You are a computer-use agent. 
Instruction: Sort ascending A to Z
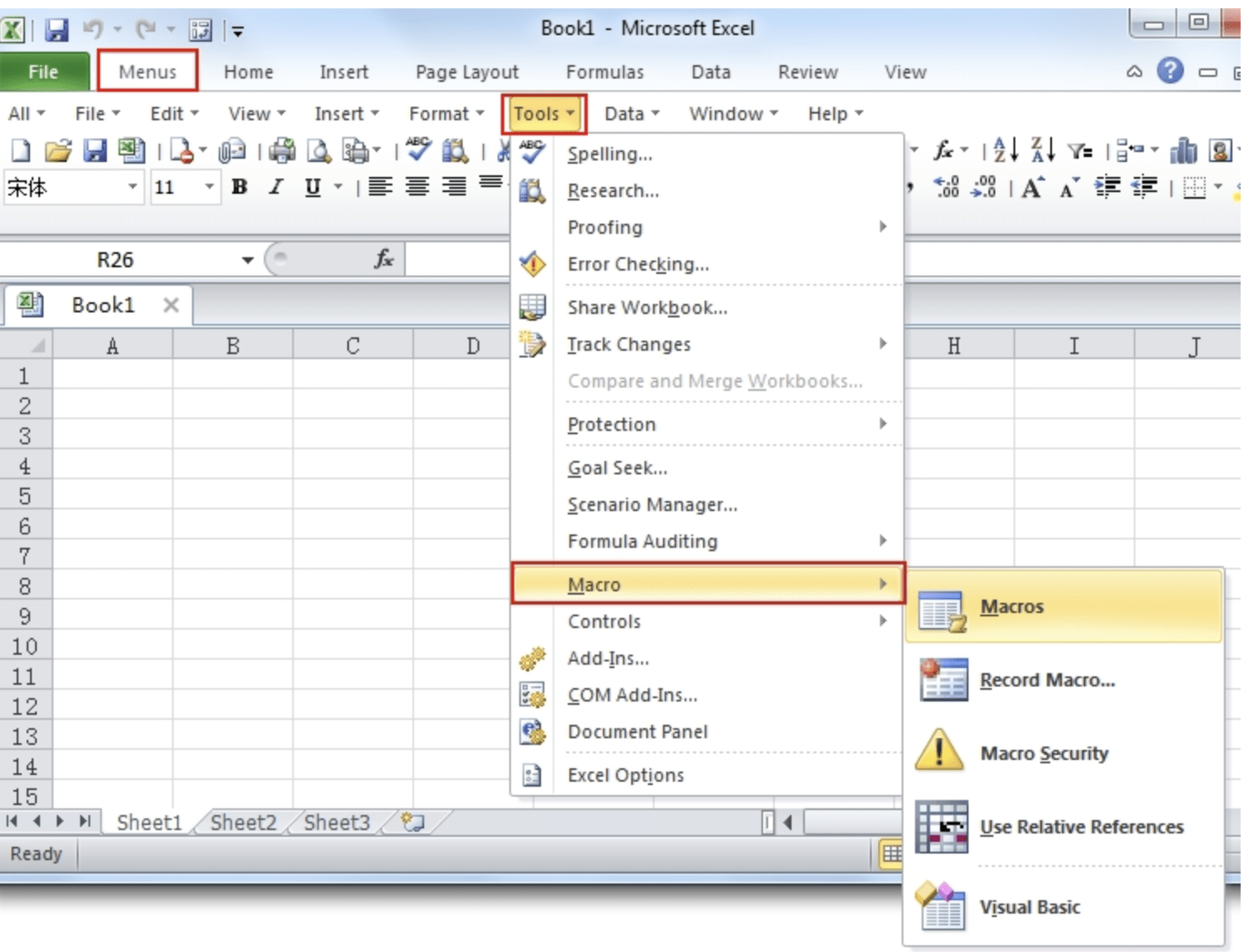1005,150
